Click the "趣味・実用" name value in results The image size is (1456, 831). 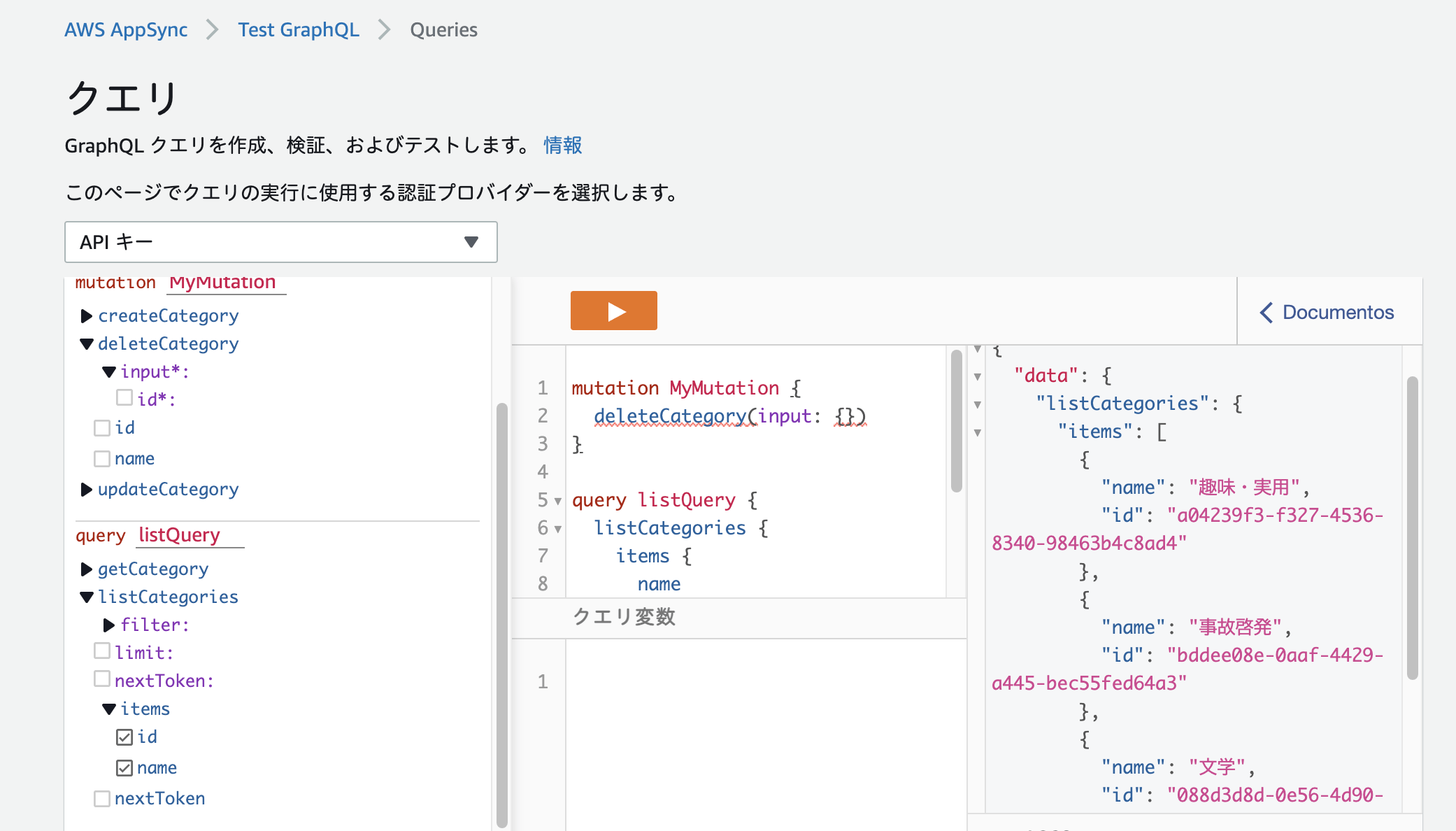click(1244, 488)
